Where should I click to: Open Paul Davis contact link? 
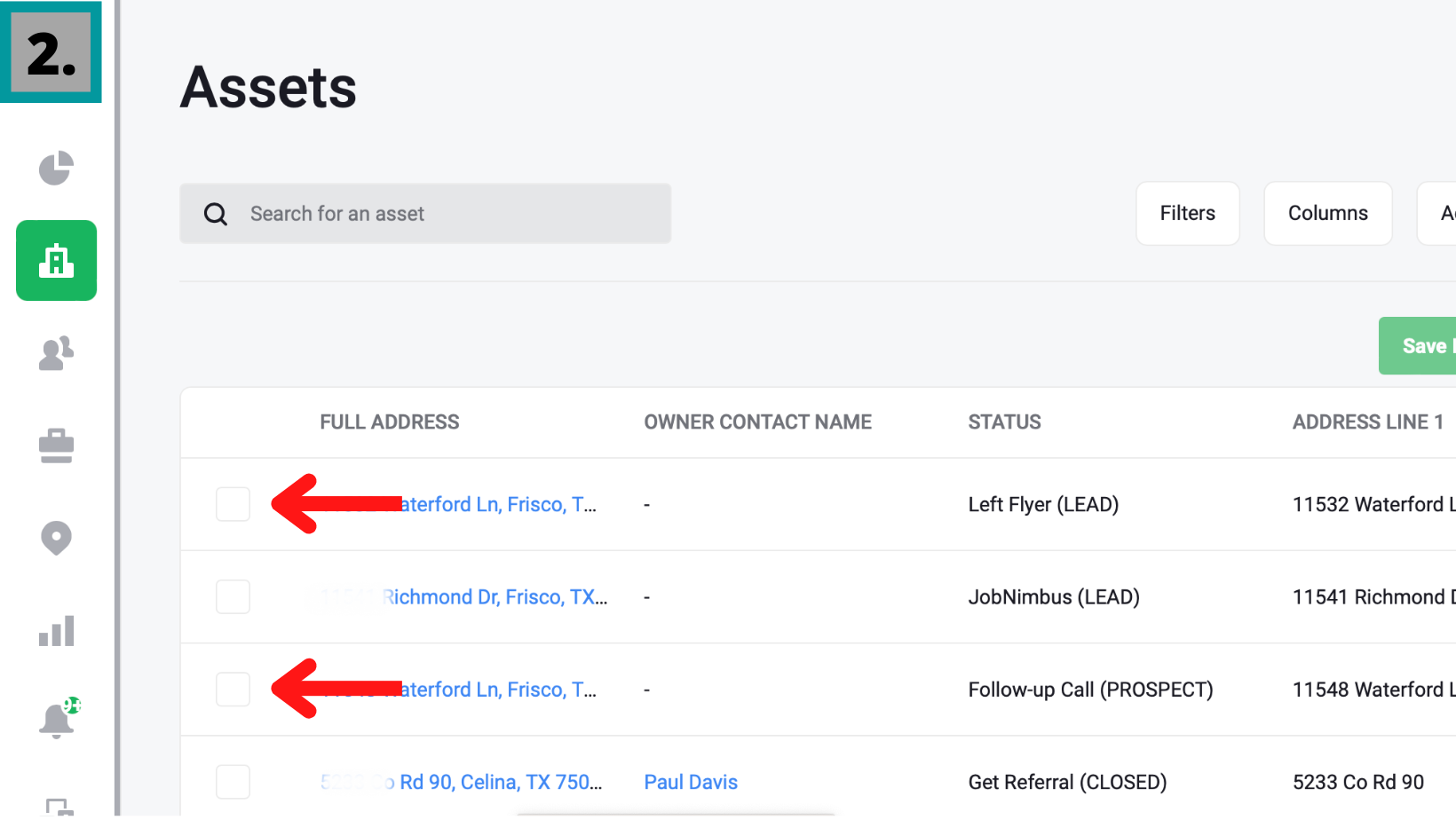691,782
